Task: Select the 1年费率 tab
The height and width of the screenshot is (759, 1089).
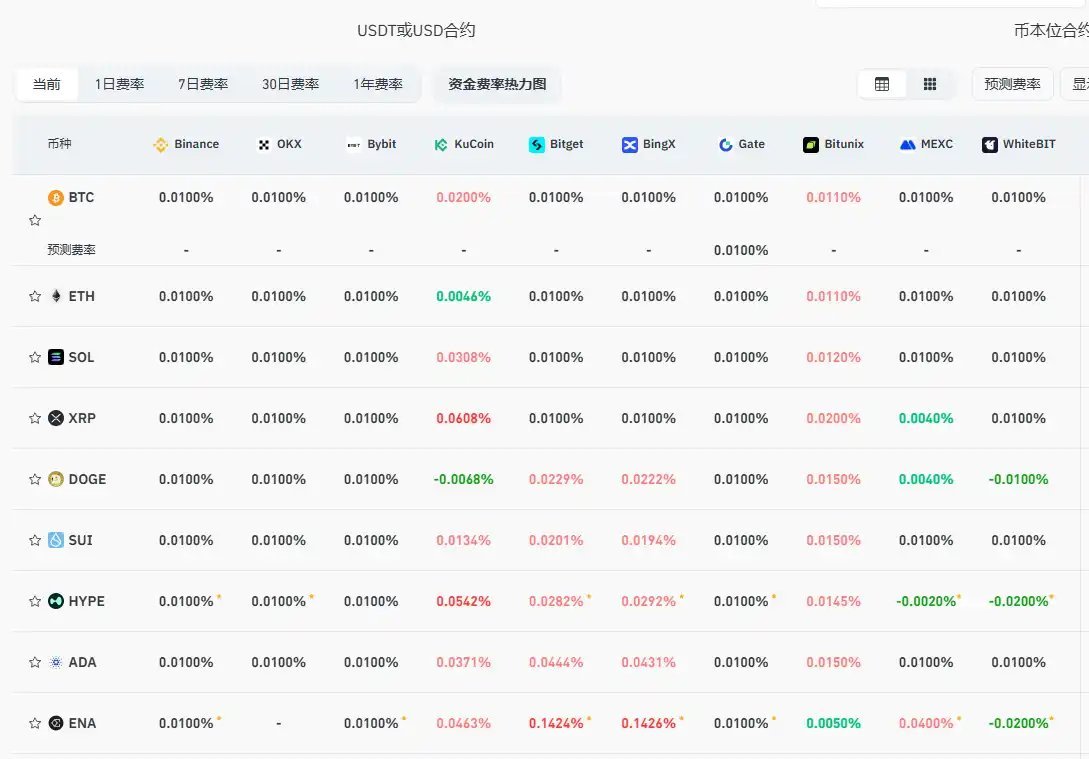Action: 378,84
